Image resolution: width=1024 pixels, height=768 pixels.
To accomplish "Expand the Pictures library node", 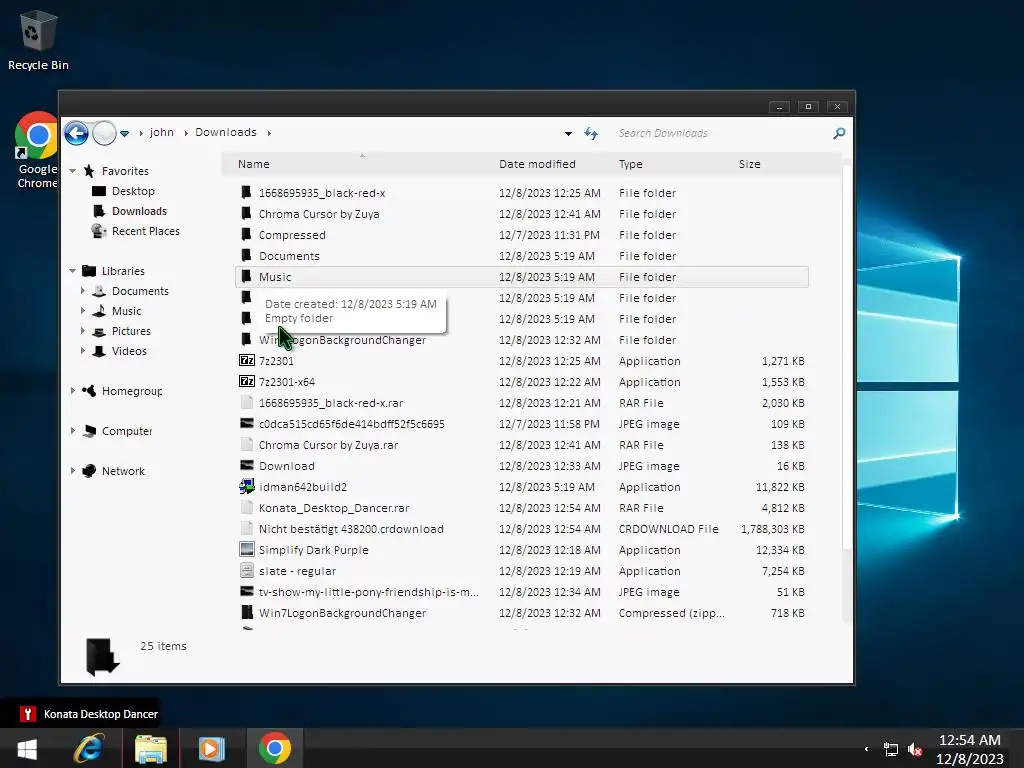I will tap(83, 331).
